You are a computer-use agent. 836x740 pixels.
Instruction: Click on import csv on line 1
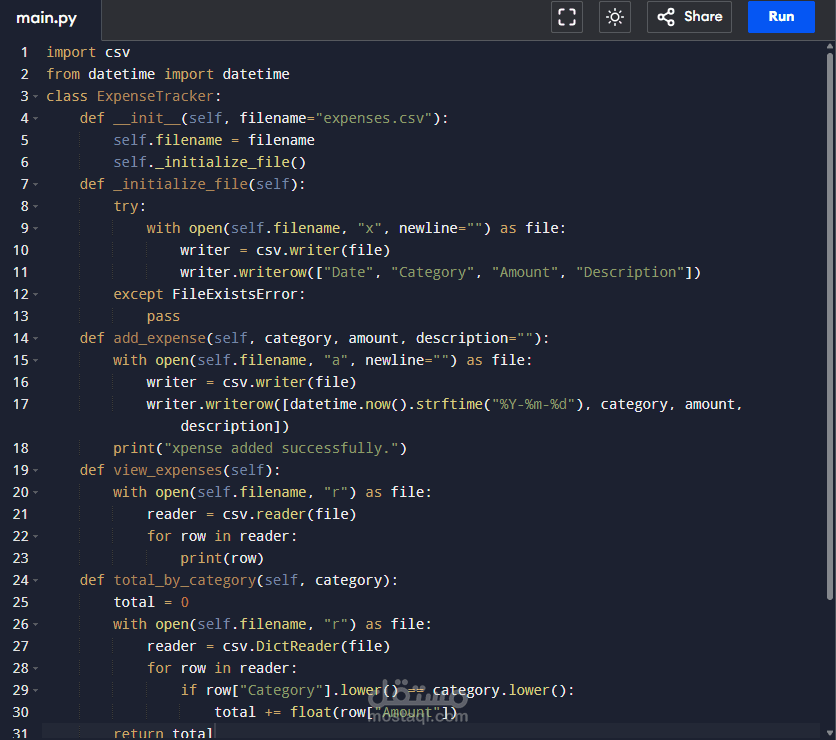[x=88, y=52]
